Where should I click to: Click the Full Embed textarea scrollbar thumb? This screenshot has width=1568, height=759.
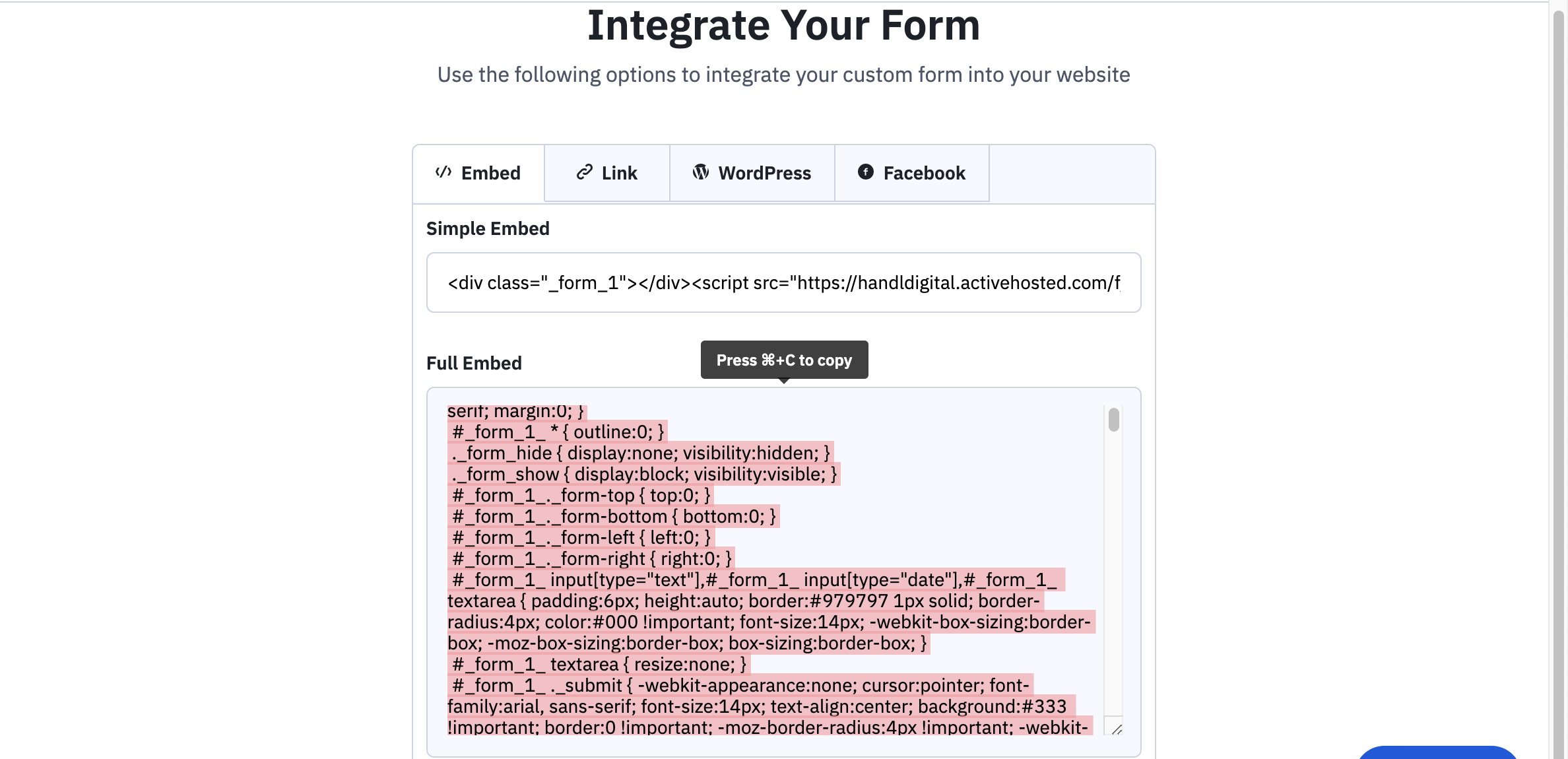[x=1114, y=420]
